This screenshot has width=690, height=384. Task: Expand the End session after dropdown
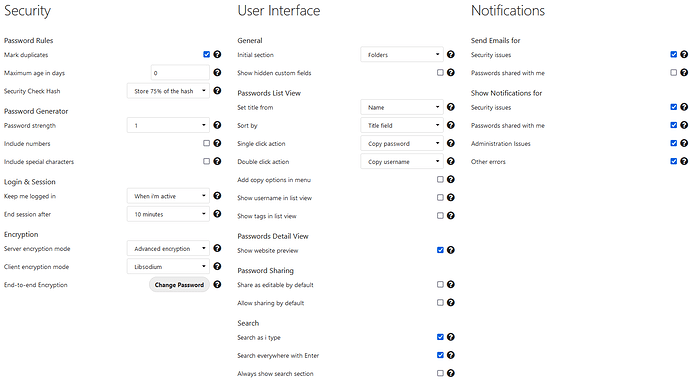coord(168,214)
